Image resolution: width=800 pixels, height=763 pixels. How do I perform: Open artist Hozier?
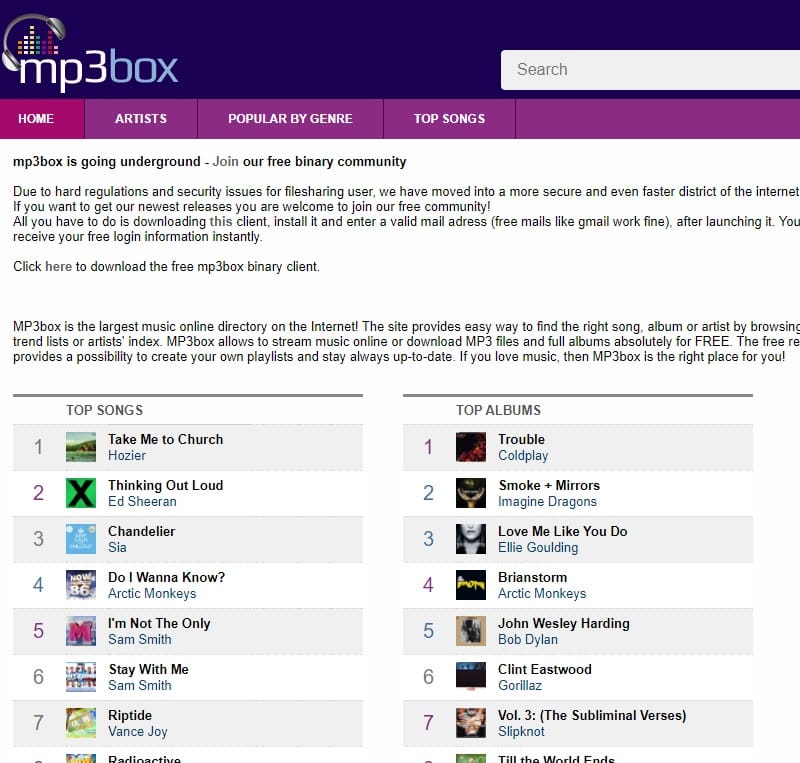[x=127, y=455]
